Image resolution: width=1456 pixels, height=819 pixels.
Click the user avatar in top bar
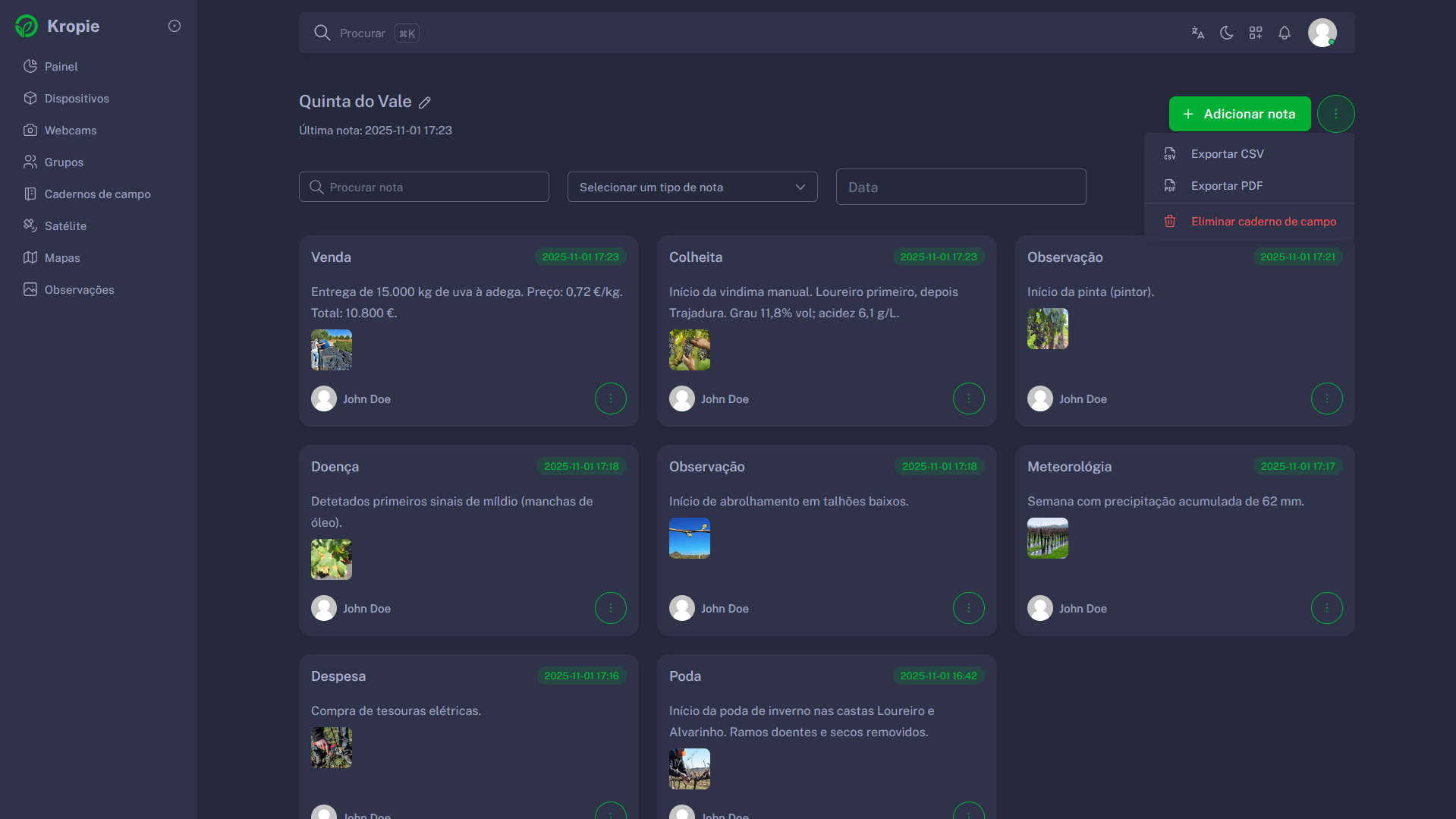coord(1322,33)
